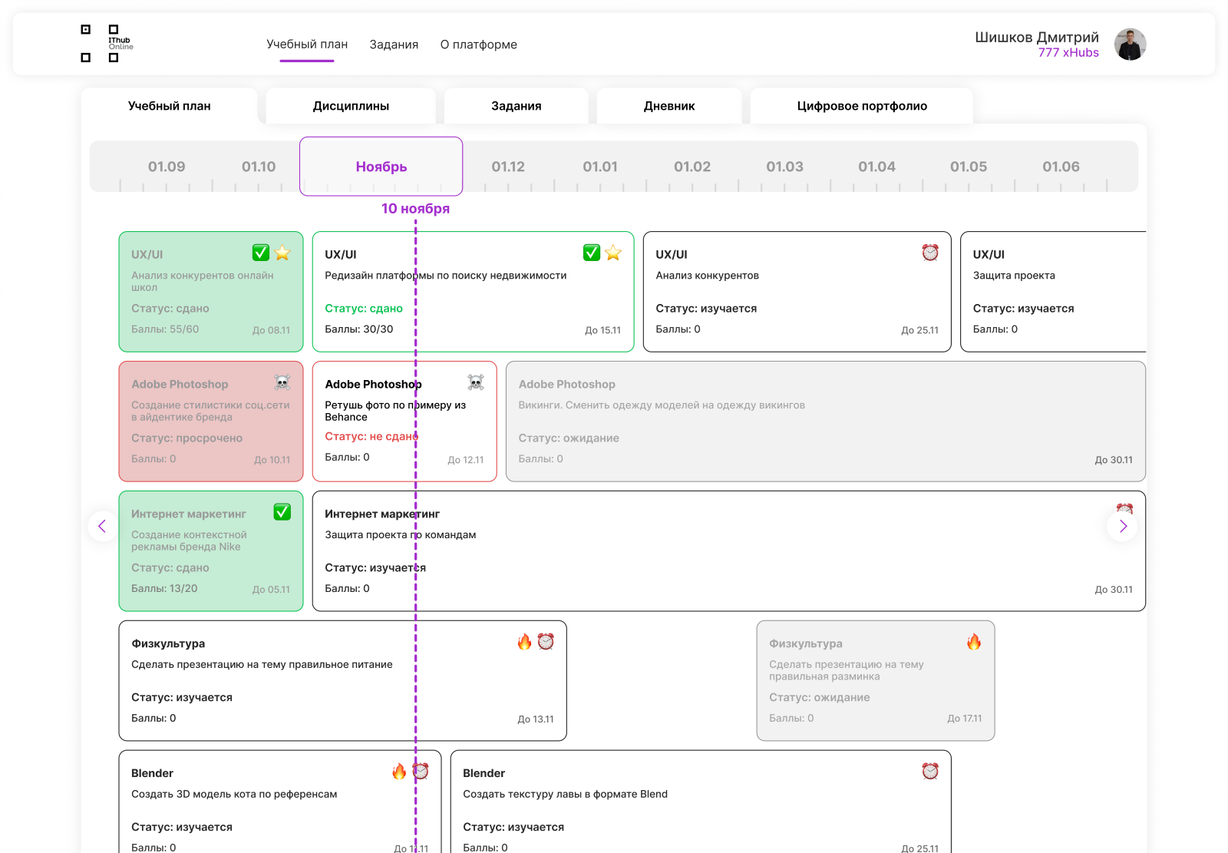Click the green checkmark on the online schools analysis card

[260, 253]
